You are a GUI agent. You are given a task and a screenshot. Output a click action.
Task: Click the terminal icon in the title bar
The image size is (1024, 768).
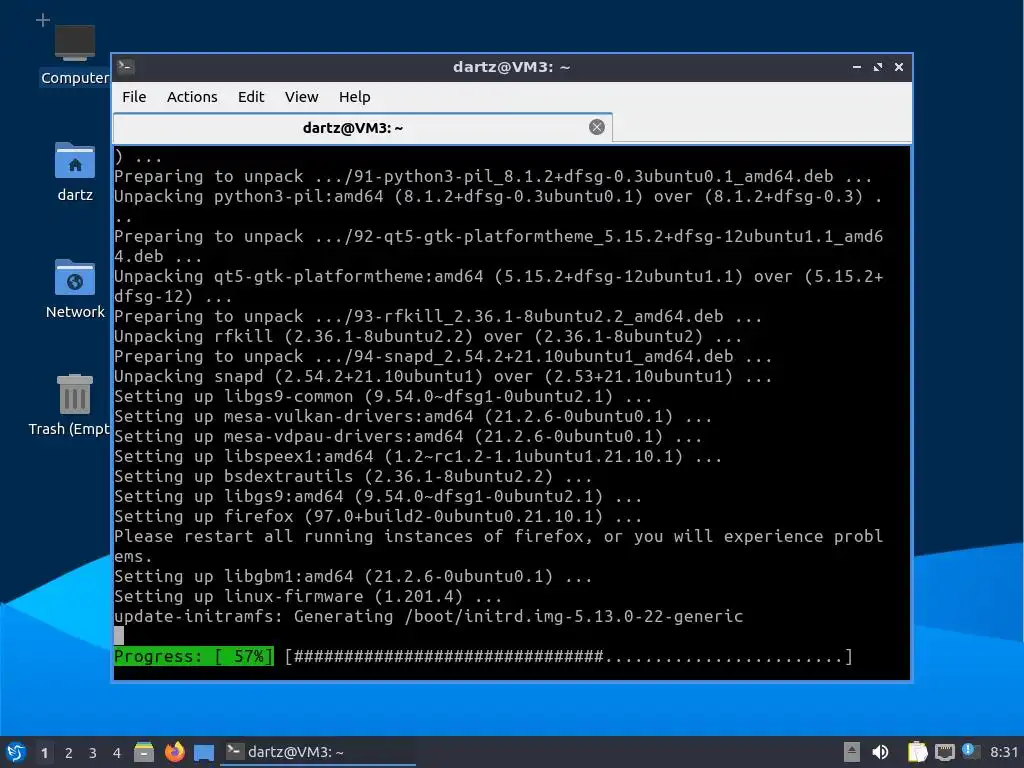click(x=126, y=67)
